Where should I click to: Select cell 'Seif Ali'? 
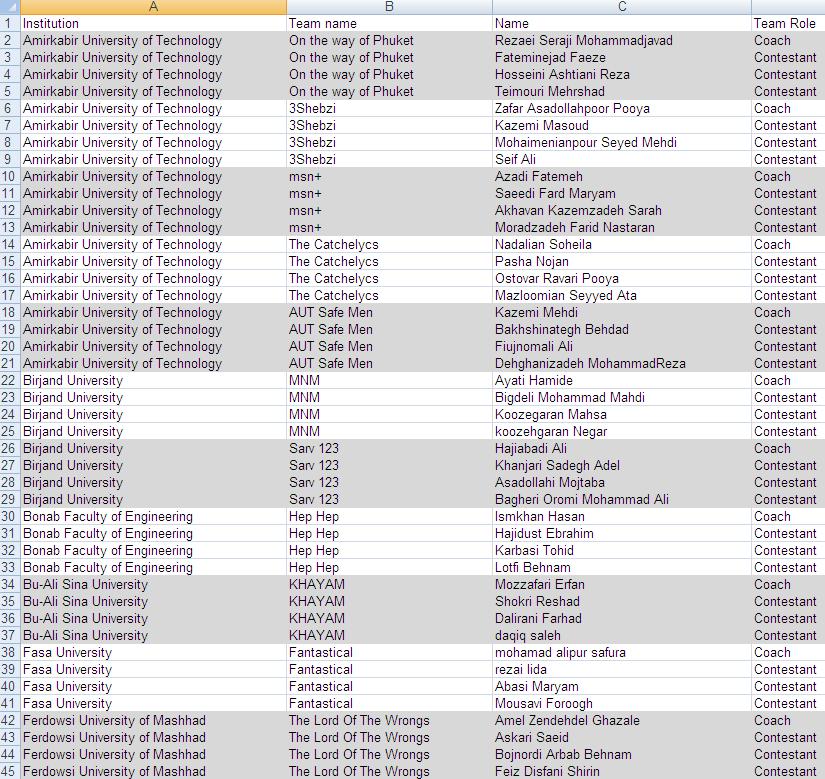pos(622,159)
